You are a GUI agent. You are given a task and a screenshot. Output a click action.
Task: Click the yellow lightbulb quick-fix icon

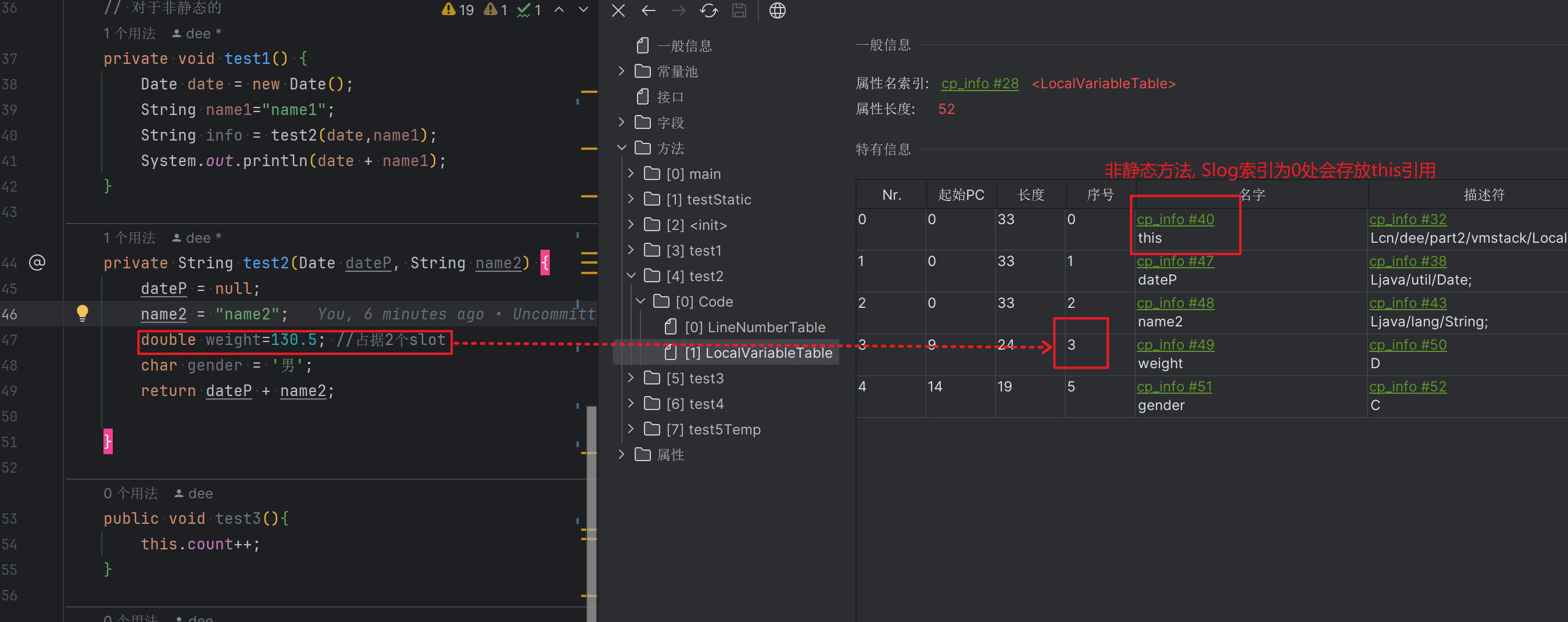click(82, 313)
